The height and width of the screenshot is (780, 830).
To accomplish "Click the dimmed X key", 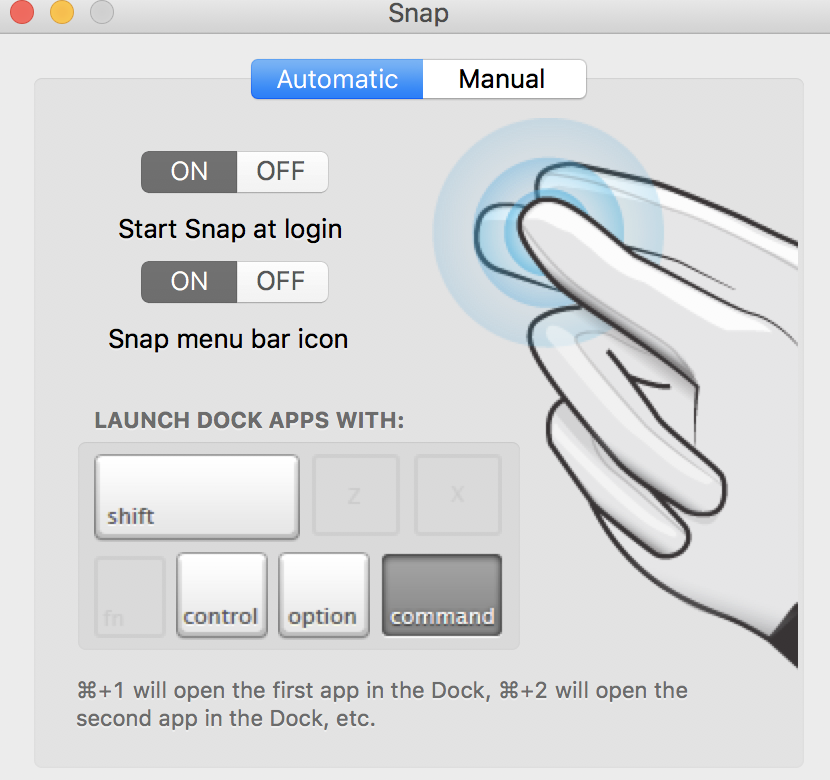I will (458, 495).
